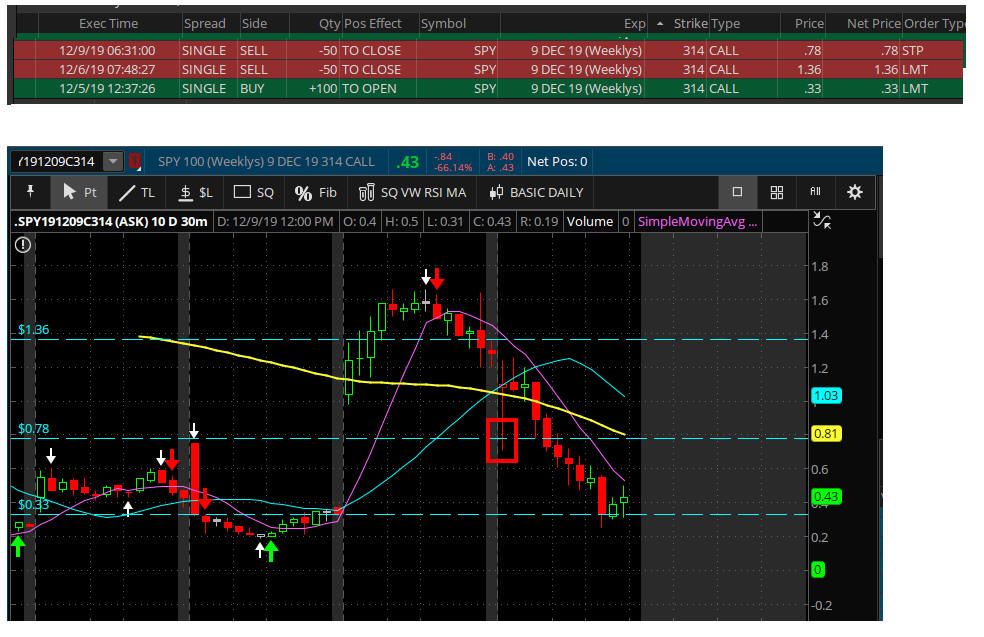The image size is (984, 637).
Task: Click the B: .40 bid value
Action: tap(500, 156)
